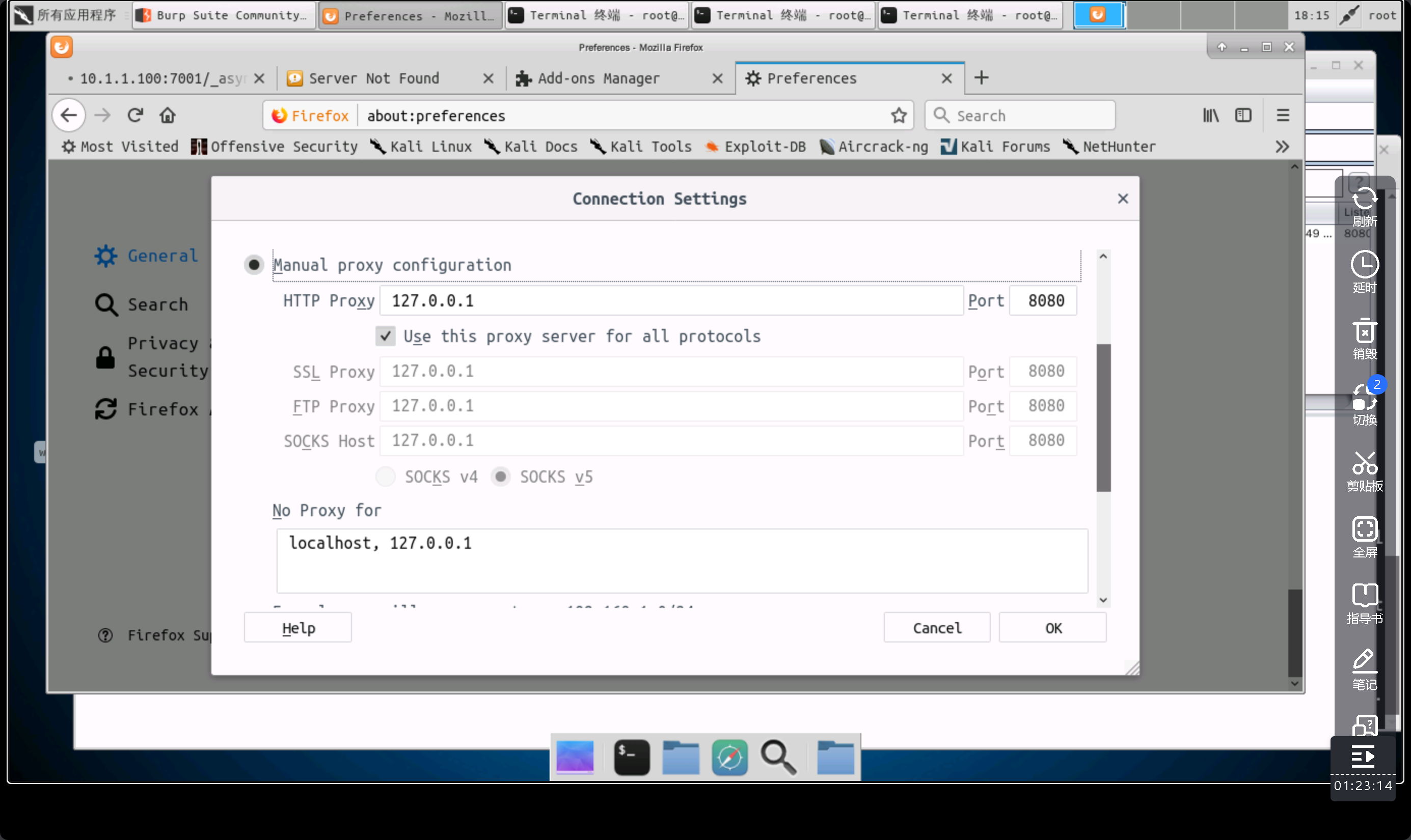The image size is (1411, 840).
Task: Uncheck Use this proxy for all protocols
Action: [386, 336]
